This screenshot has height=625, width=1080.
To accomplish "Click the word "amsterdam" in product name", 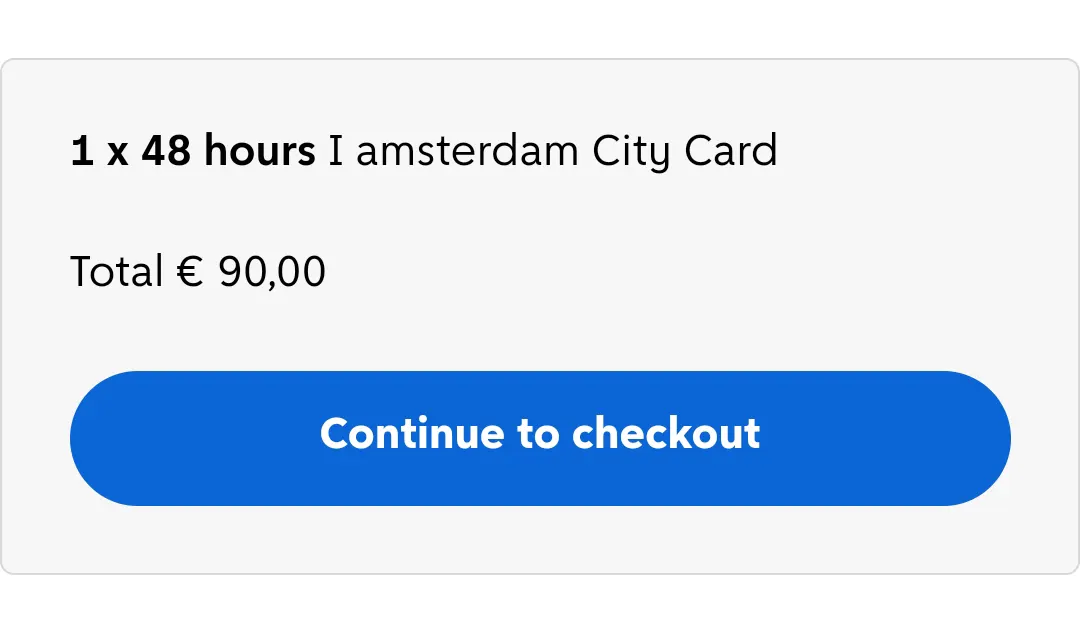I will click(467, 152).
